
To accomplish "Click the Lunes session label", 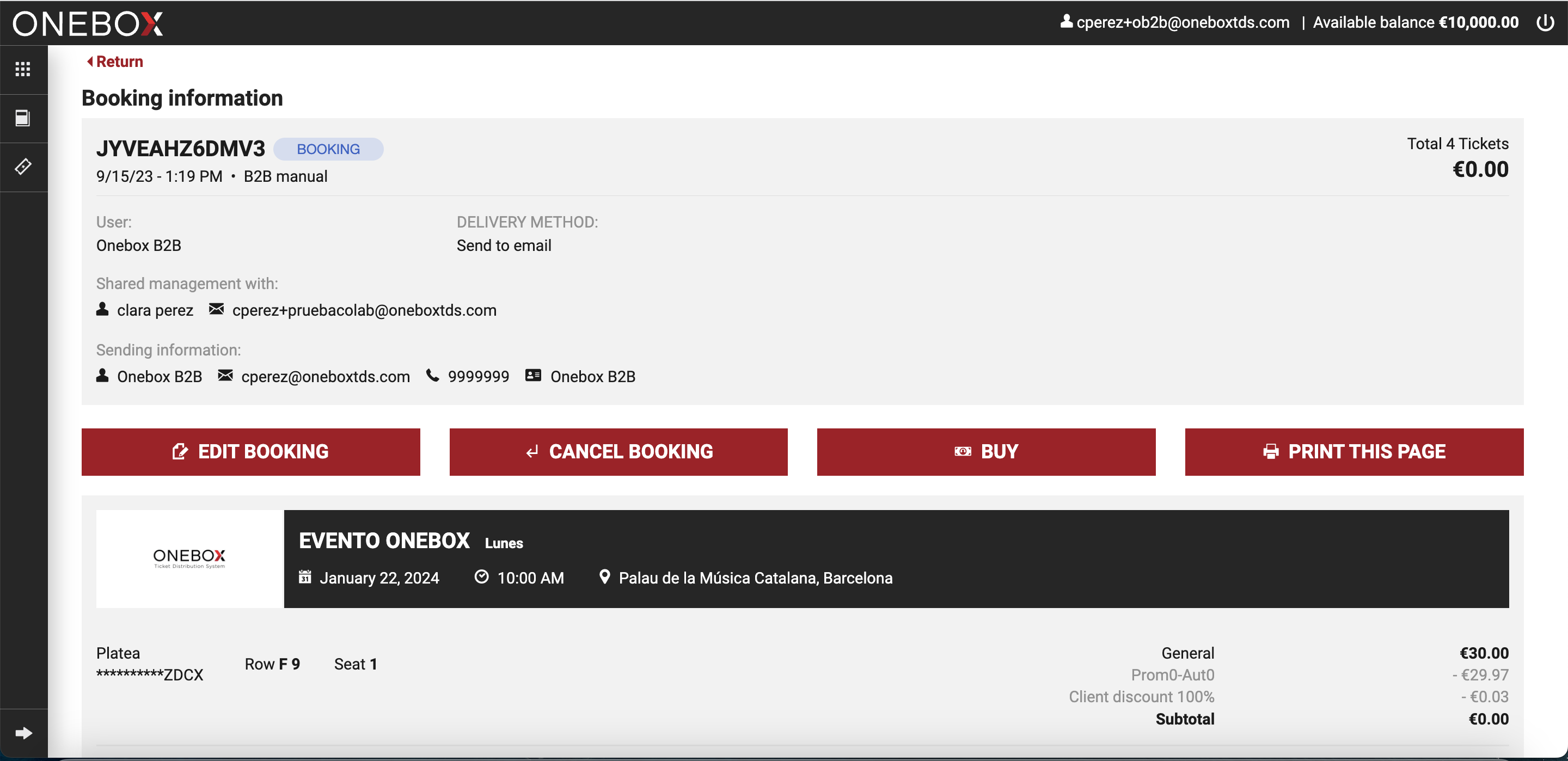I will click(x=504, y=543).
